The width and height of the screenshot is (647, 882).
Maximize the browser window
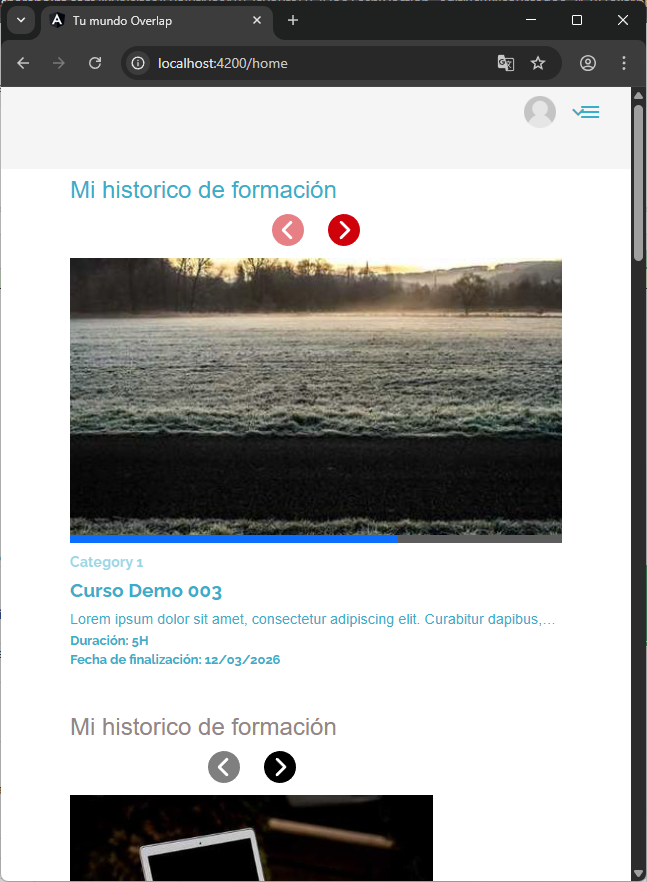click(577, 20)
